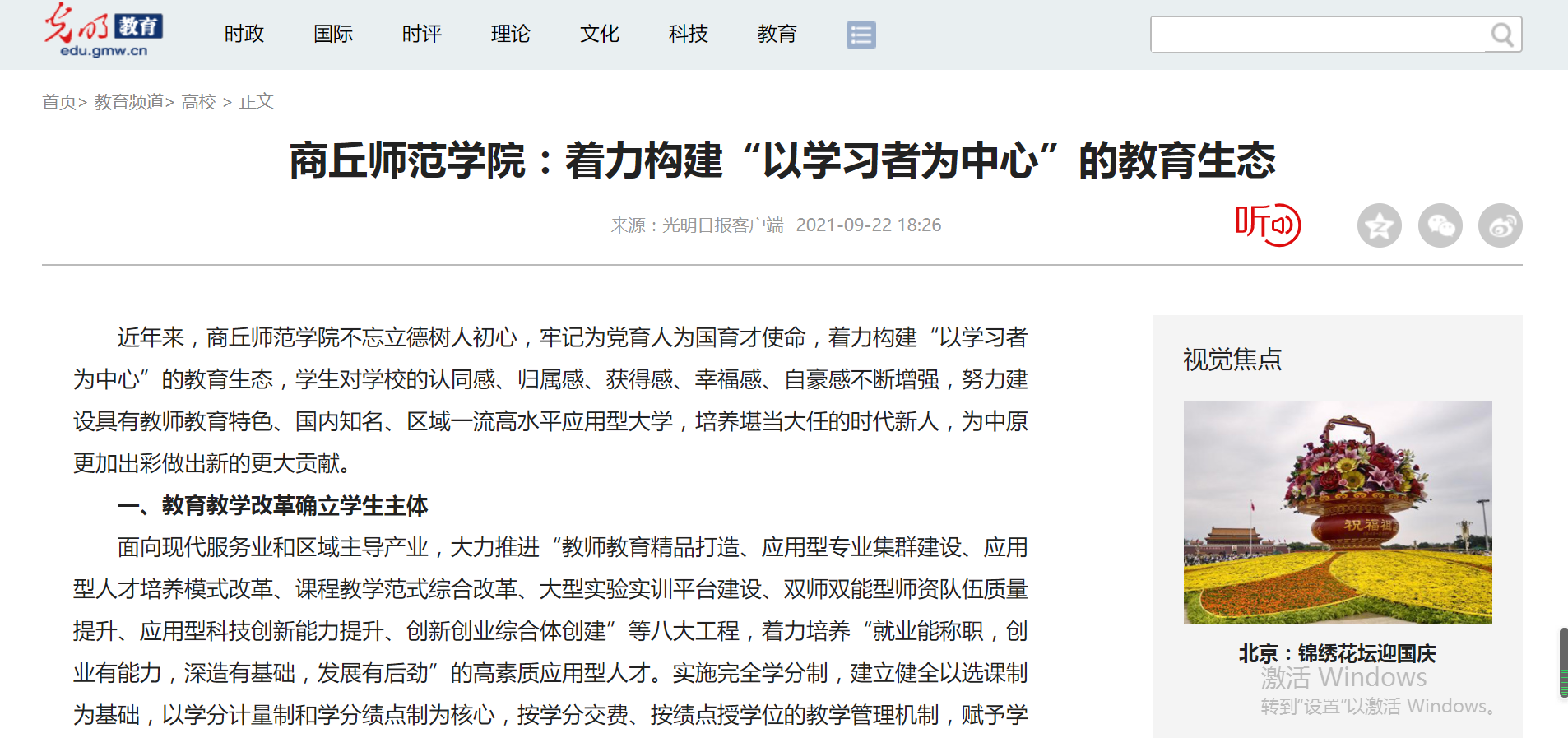Viewport: 1568px width, 738px height.
Task: Share the article via WeChat icon
Action: point(1440,225)
